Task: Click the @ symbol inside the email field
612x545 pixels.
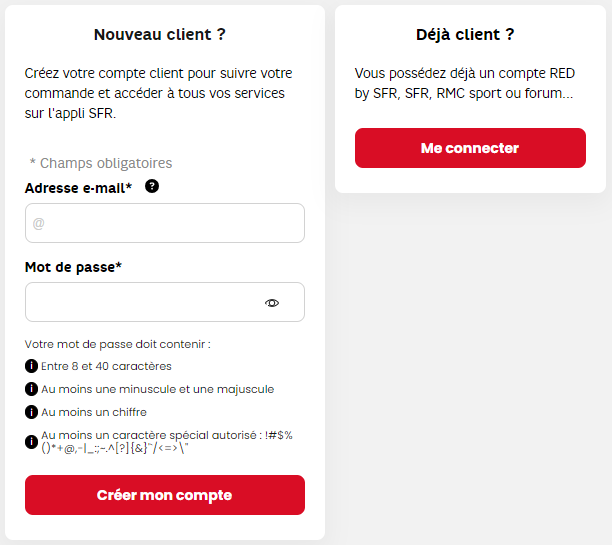Action: (38, 224)
